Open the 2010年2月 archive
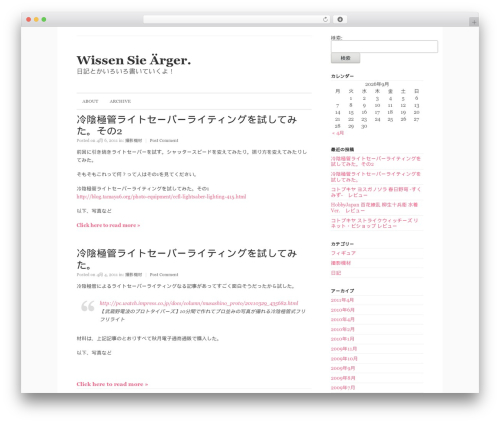Screen dimensions: 500x423 343,329
